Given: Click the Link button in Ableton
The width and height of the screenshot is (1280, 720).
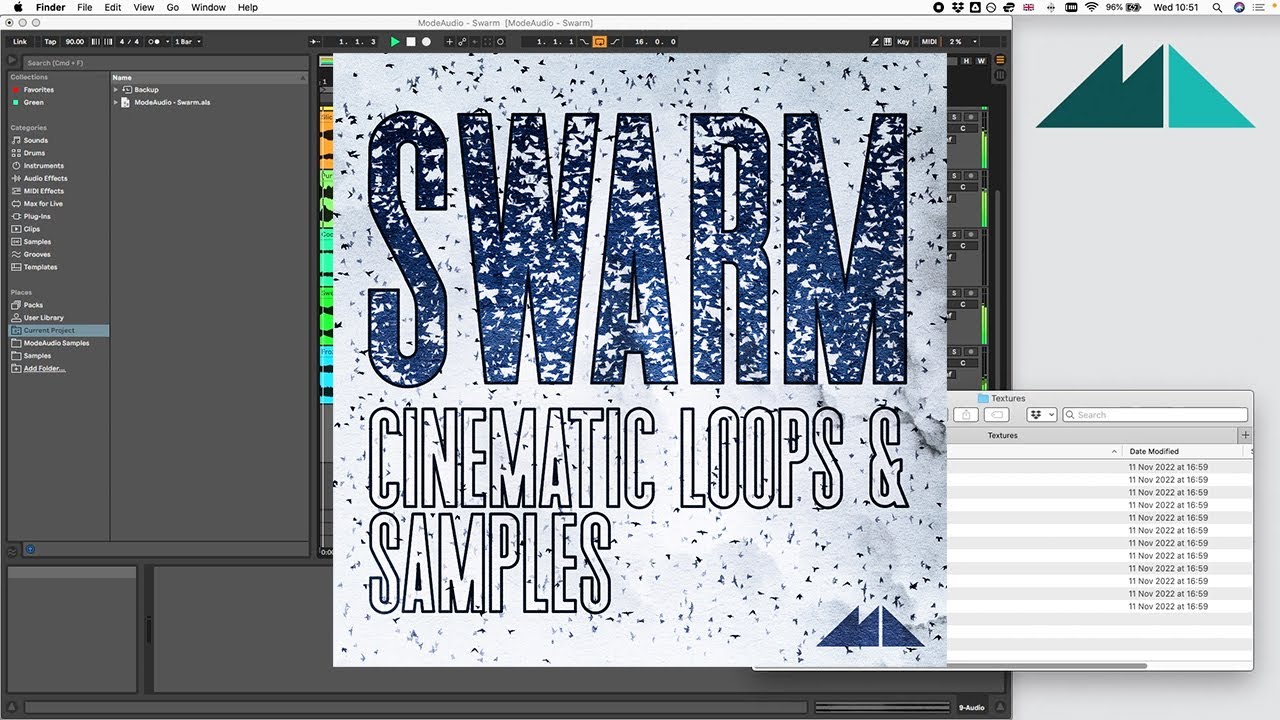Looking at the screenshot, I should [x=20, y=42].
